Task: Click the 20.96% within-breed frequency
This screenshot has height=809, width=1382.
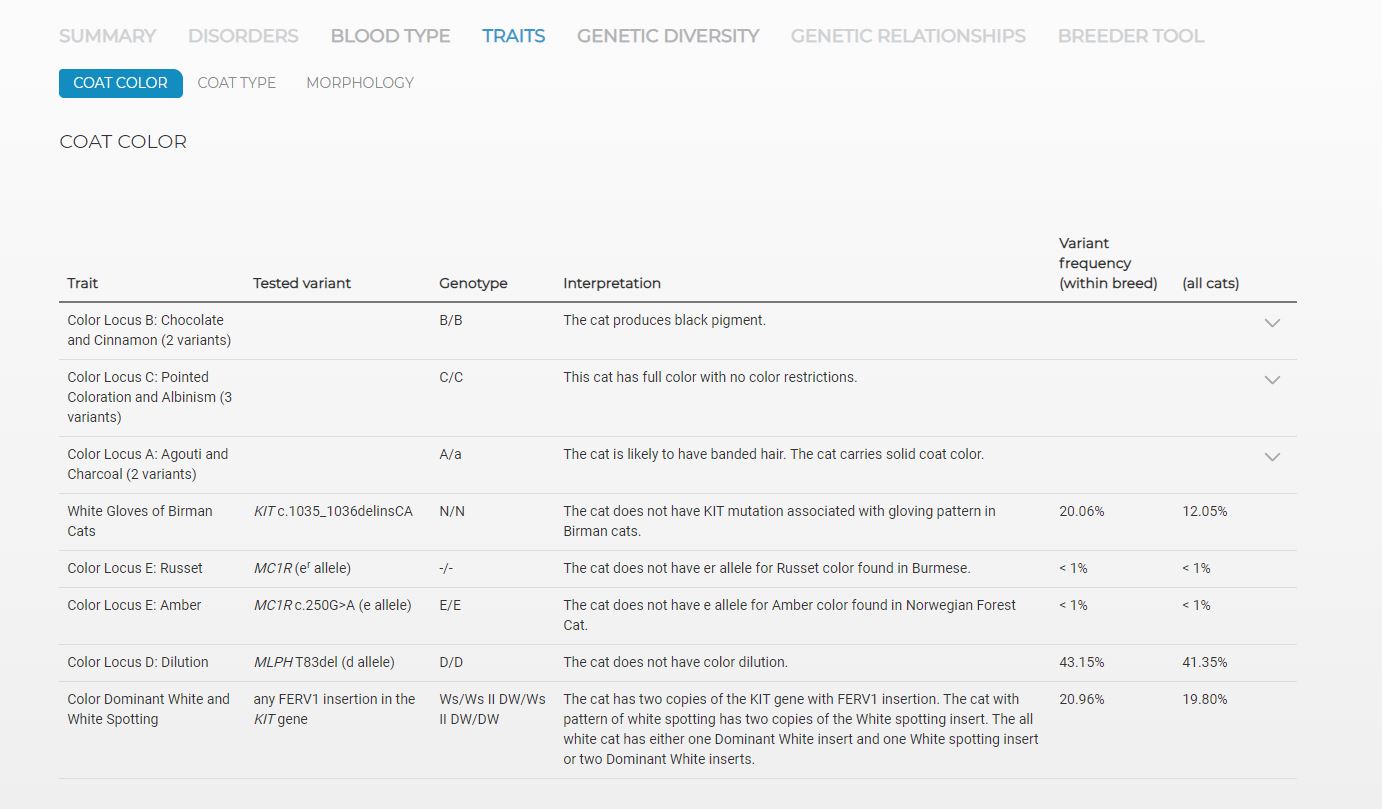Action: coord(1082,699)
